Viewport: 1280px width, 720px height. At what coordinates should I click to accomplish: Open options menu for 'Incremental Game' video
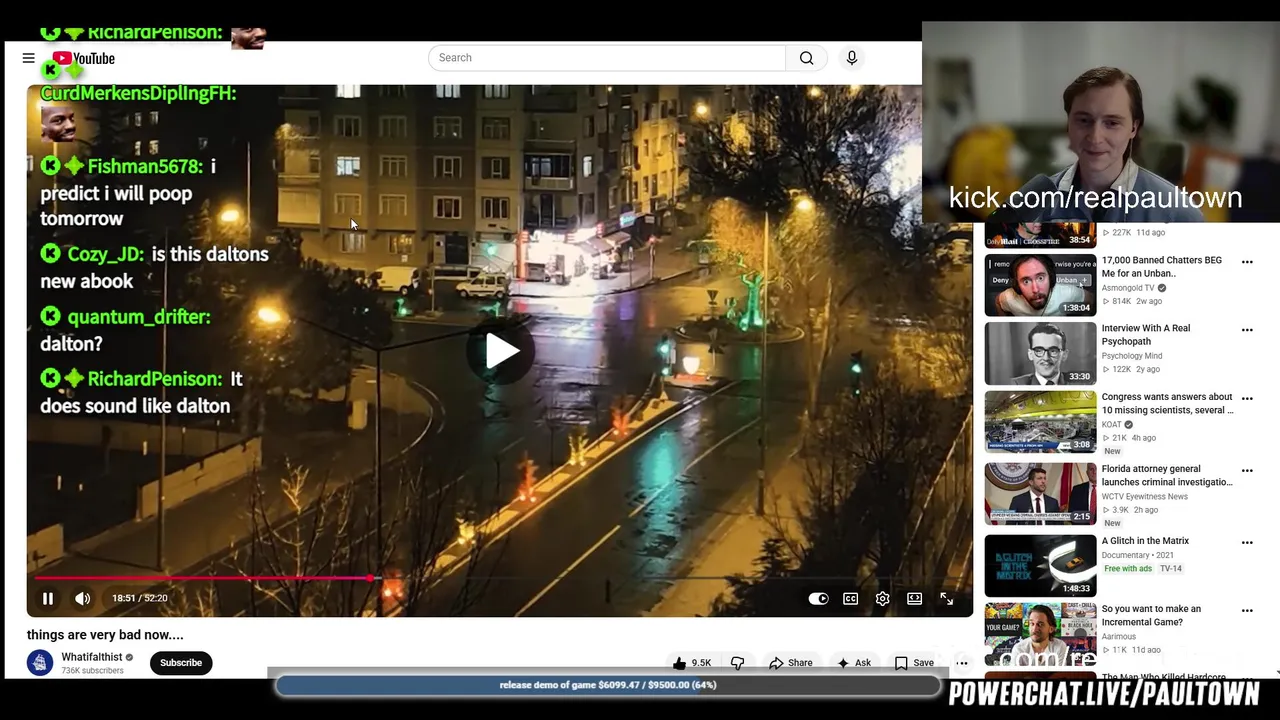[1247, 610]
